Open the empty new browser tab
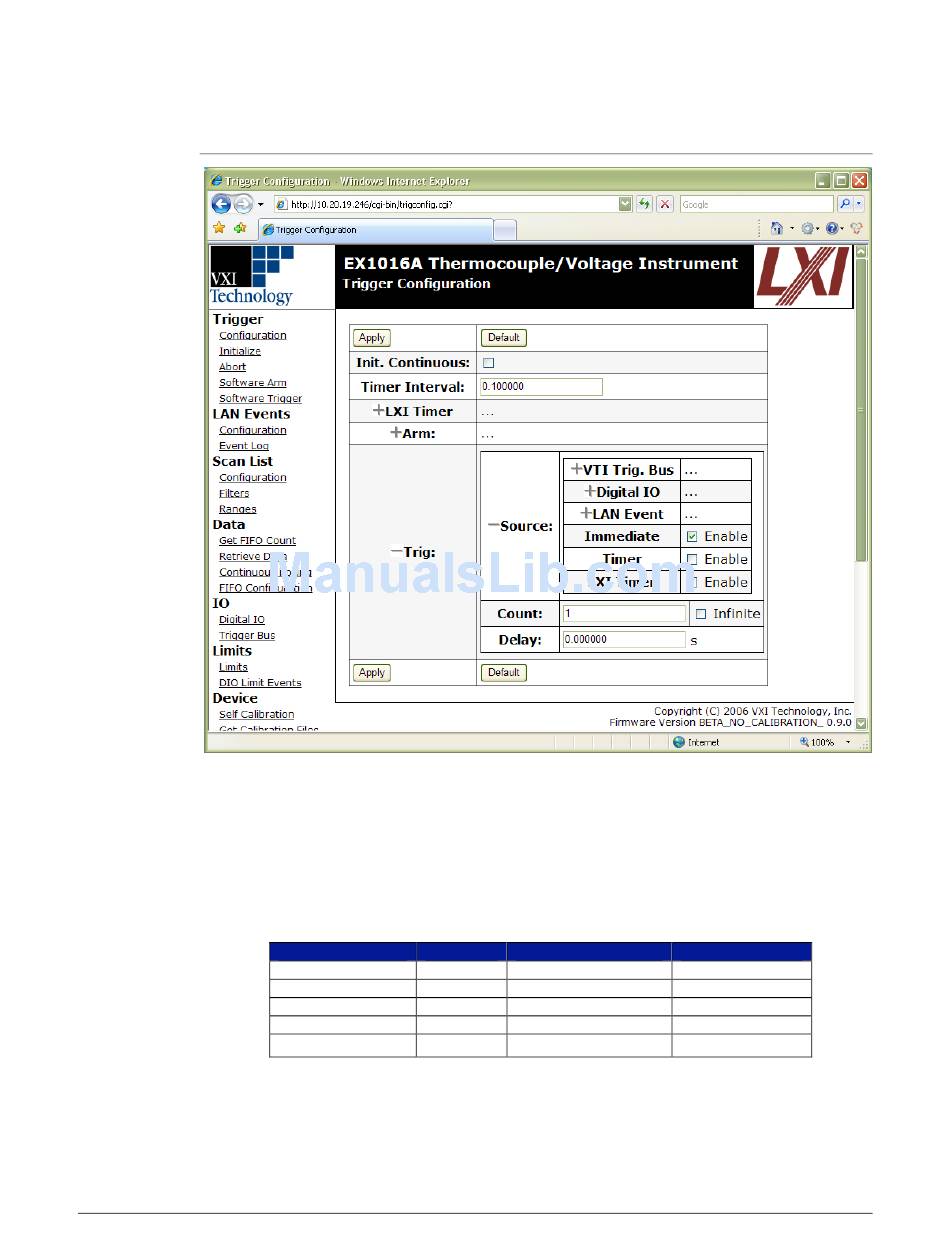 click(505, 230)
